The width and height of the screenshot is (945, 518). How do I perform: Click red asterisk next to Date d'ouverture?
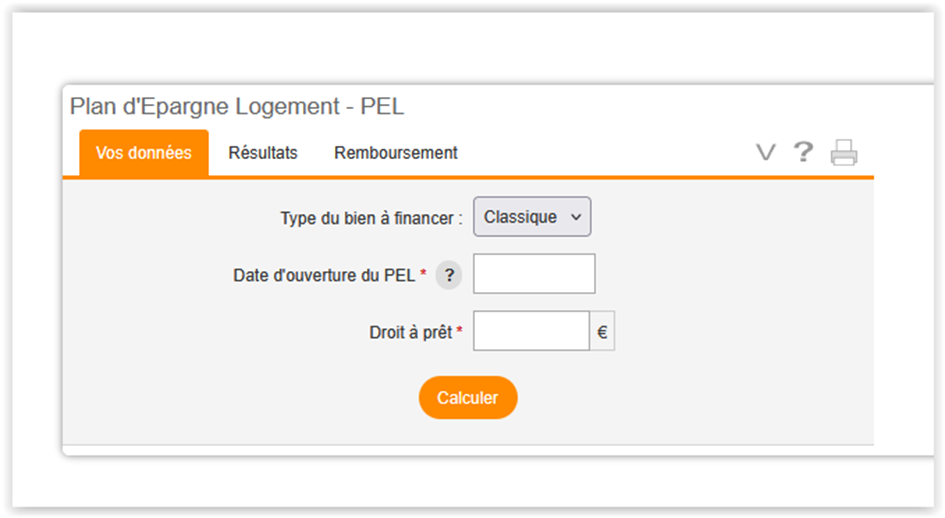[x=423, y=273]
